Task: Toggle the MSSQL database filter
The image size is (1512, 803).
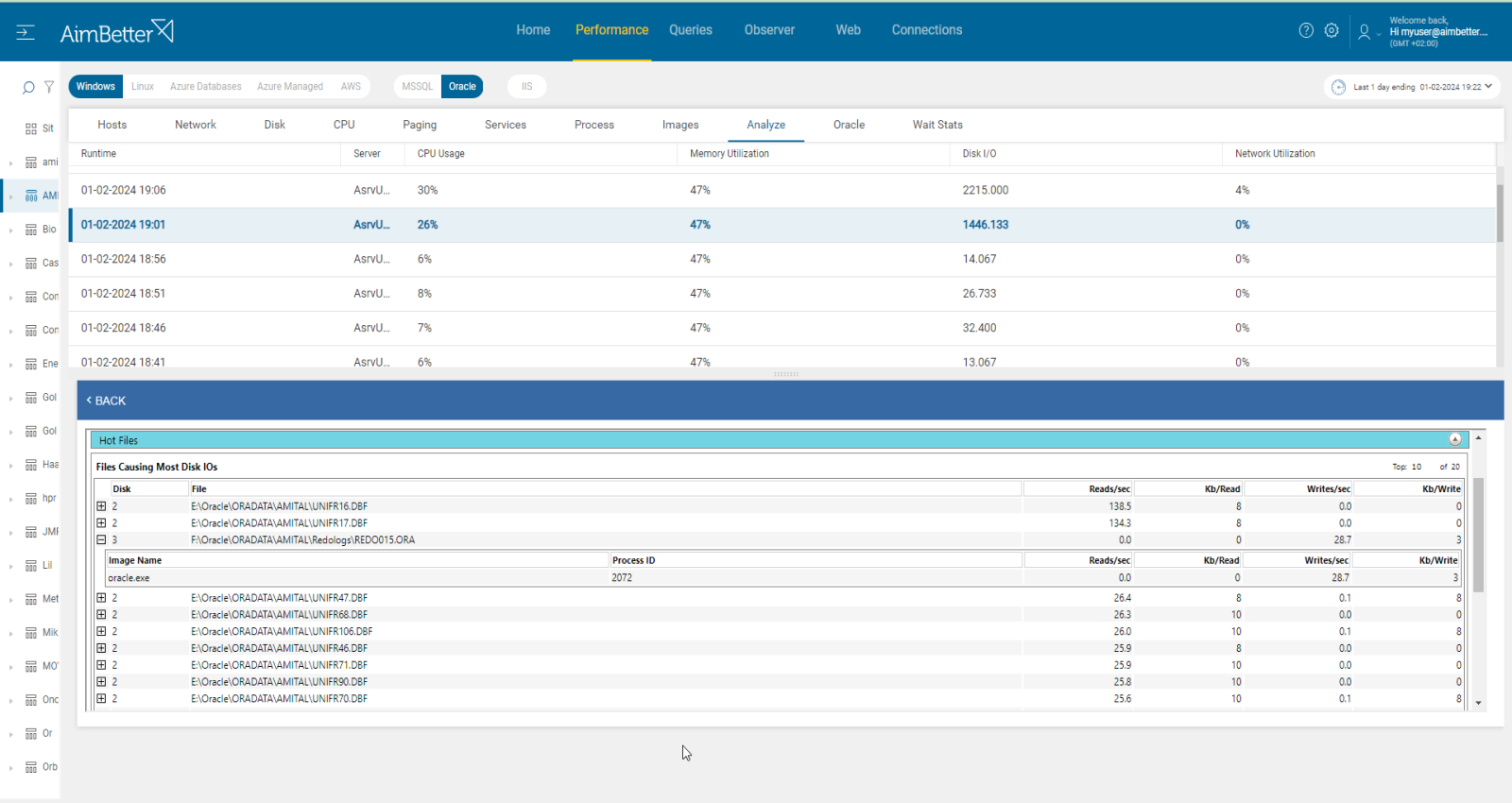Action: tap(417, 86)
